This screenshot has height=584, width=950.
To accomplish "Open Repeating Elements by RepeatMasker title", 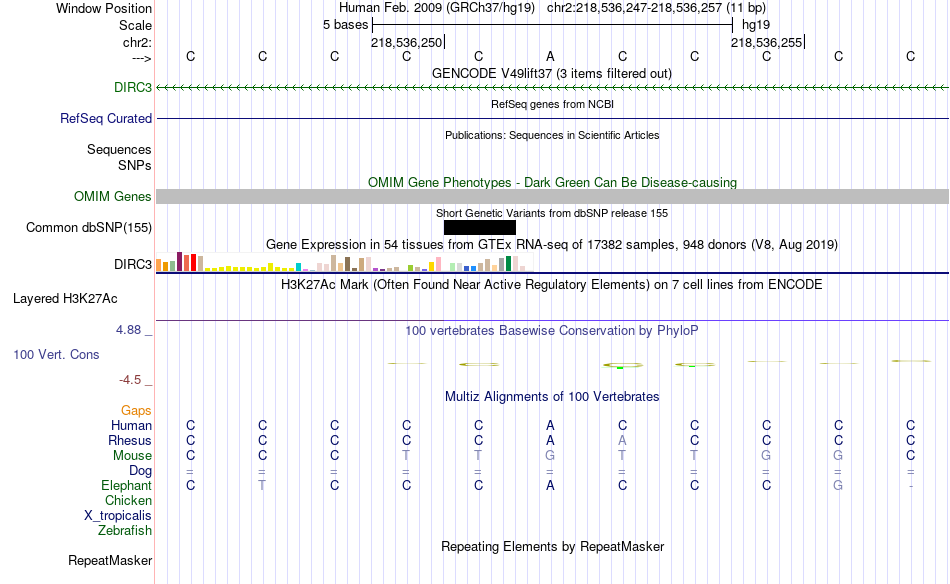I will (552, 546).
